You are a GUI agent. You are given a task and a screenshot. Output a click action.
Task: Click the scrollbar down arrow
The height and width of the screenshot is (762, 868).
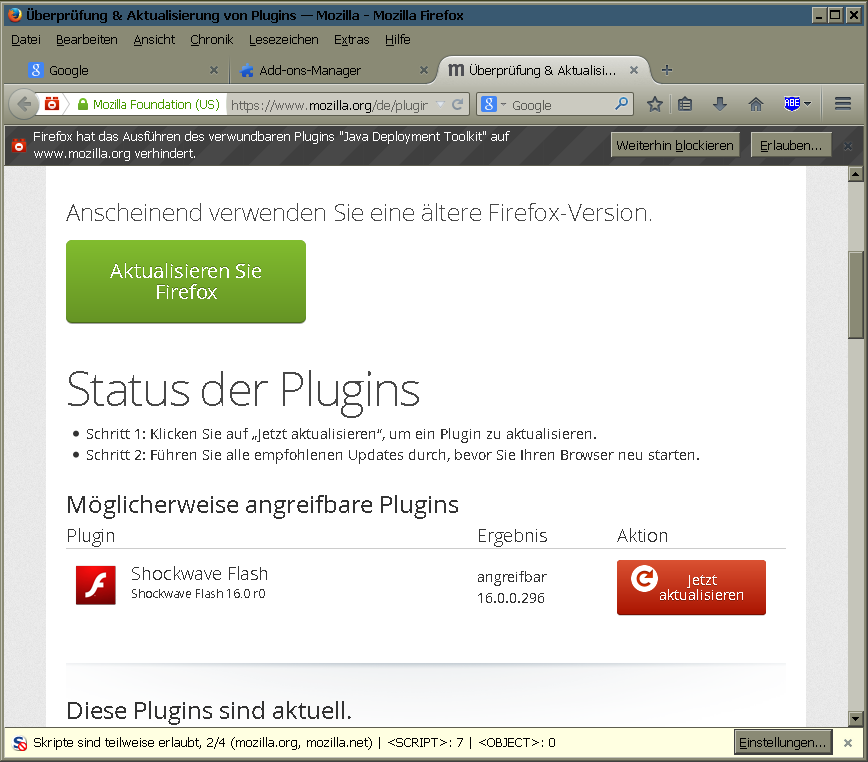855,719
